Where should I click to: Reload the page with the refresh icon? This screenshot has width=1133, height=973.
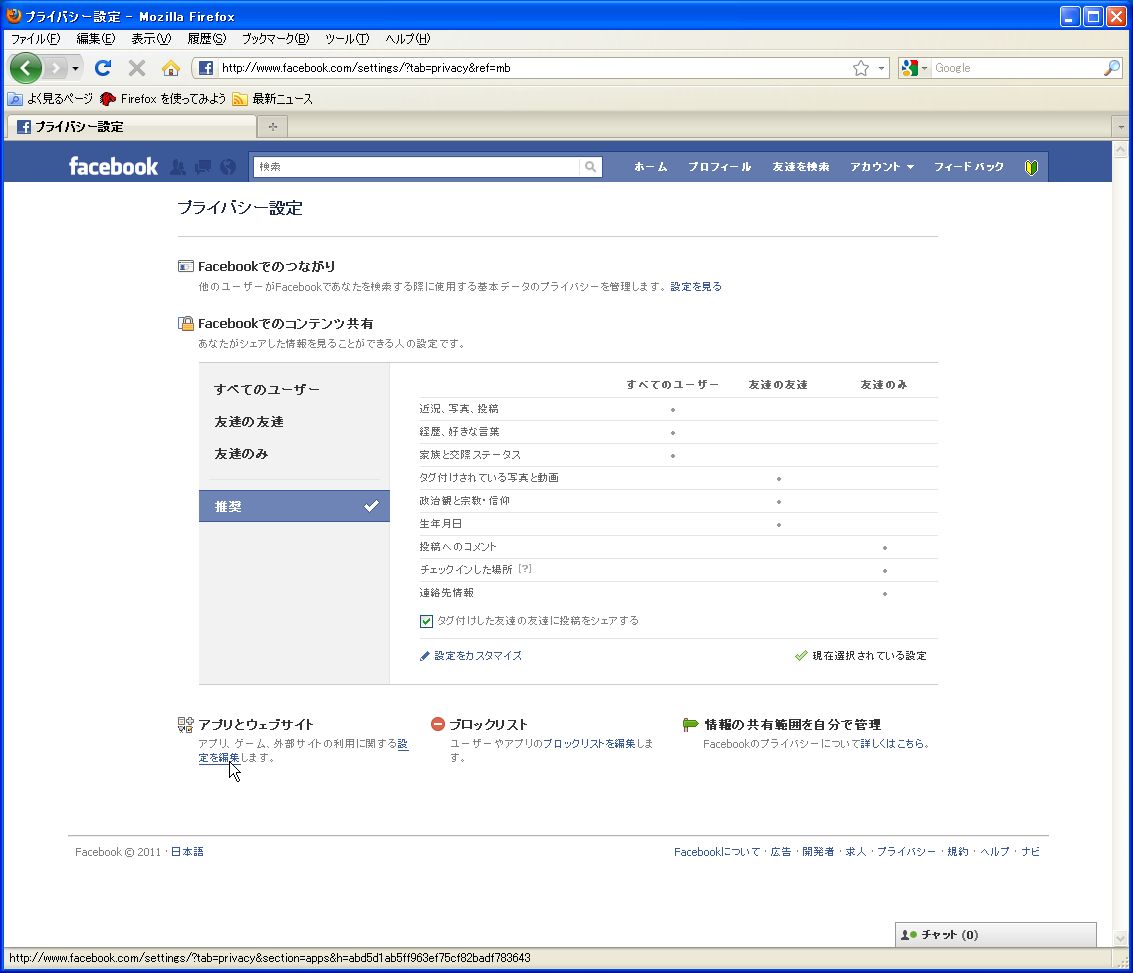pyautogui.click(x=103, y=68)
